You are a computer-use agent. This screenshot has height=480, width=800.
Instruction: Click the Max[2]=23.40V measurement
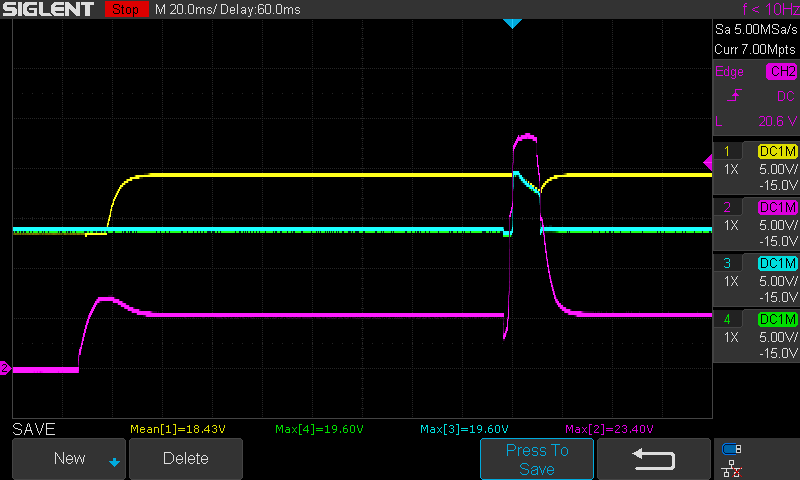pos(609,429)
